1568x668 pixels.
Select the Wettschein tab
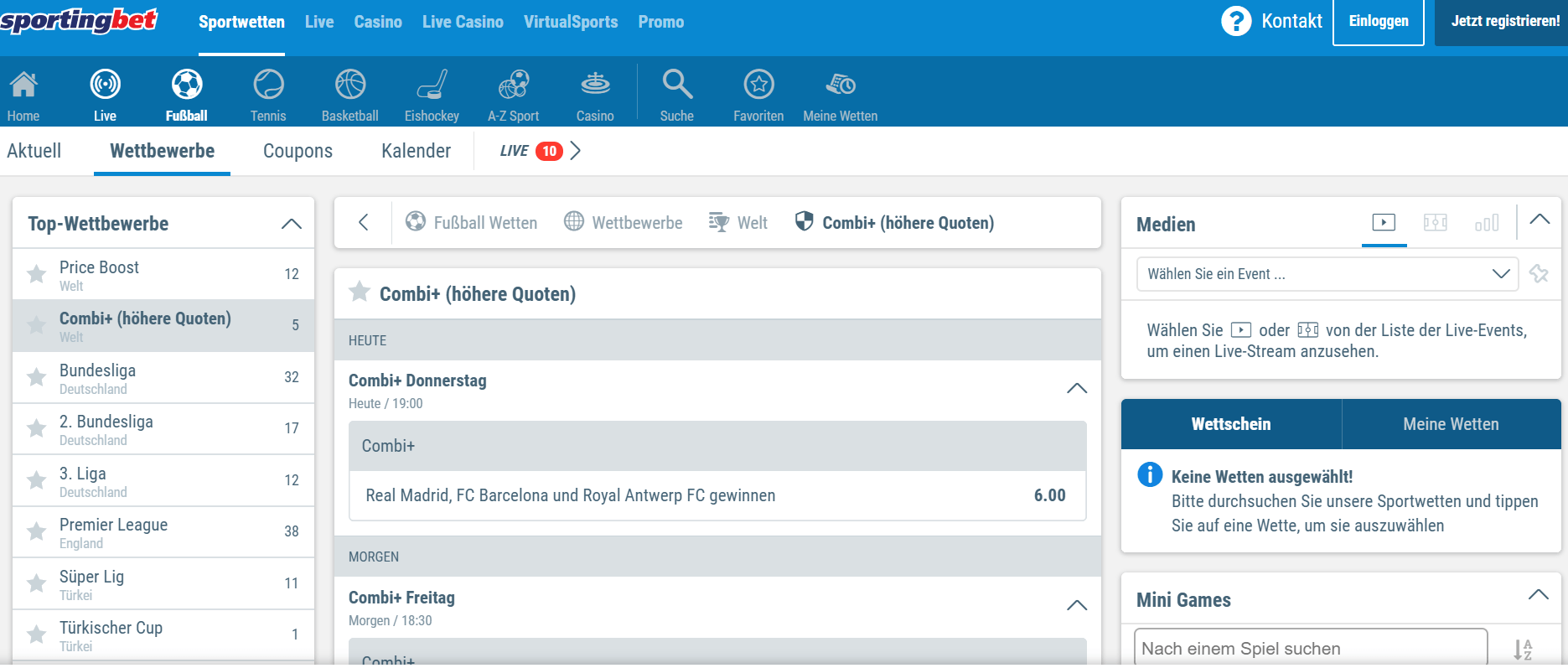[1231, 424]
